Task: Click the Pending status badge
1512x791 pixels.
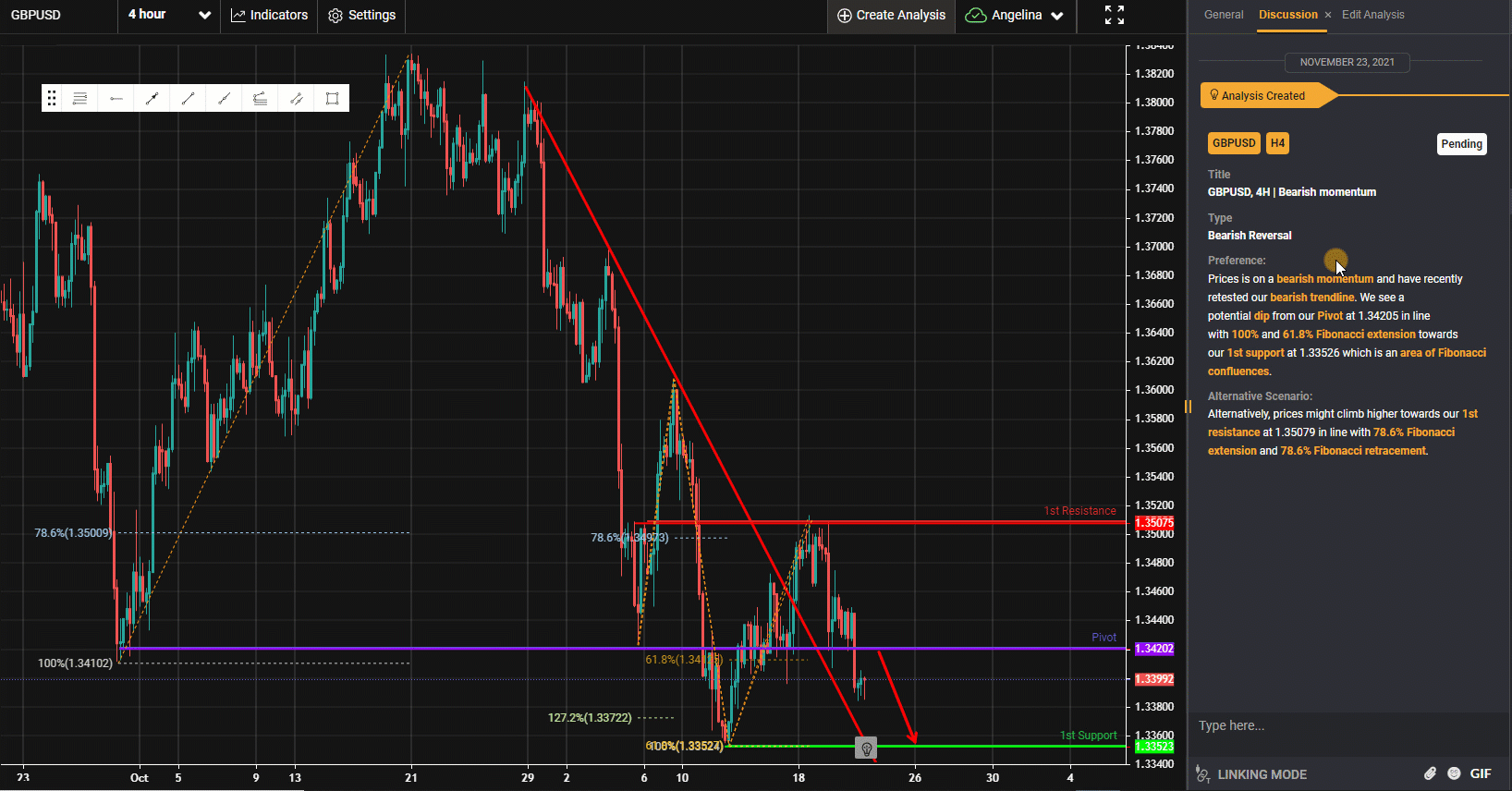Action: [x=1461, y=143]
